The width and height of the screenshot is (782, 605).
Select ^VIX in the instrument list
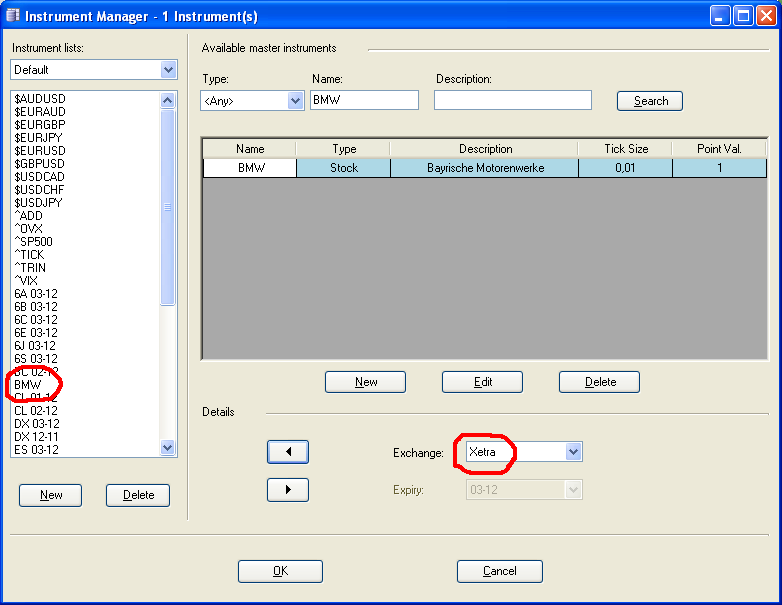26,280
